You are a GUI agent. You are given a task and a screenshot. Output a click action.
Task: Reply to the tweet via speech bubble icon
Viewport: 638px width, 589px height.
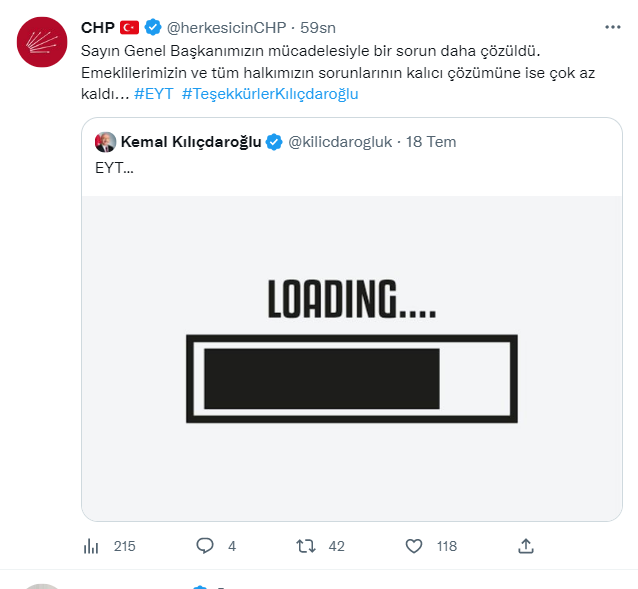(205, 546)
